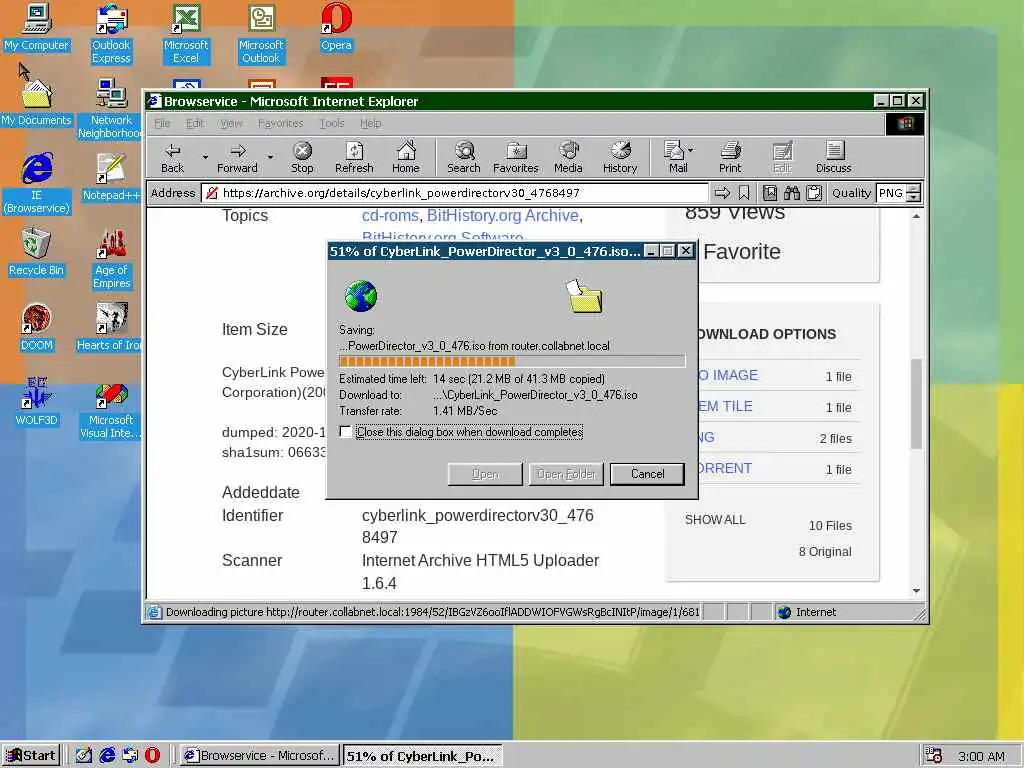Viewport: 1024px width, 768px height.
Task: Cancel the download
Action: pos(647,474)
